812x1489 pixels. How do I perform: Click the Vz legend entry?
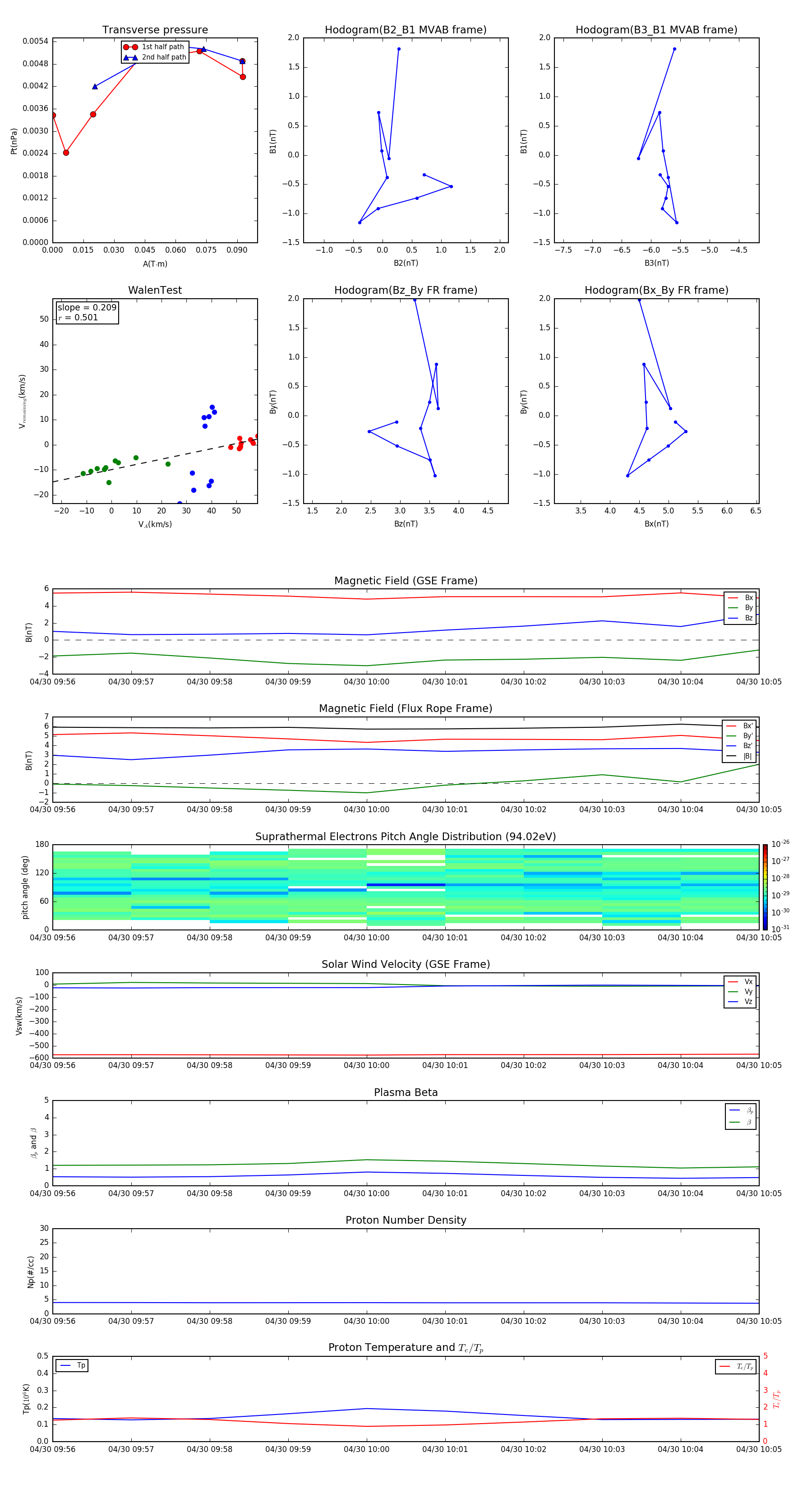pos(740,1002)
